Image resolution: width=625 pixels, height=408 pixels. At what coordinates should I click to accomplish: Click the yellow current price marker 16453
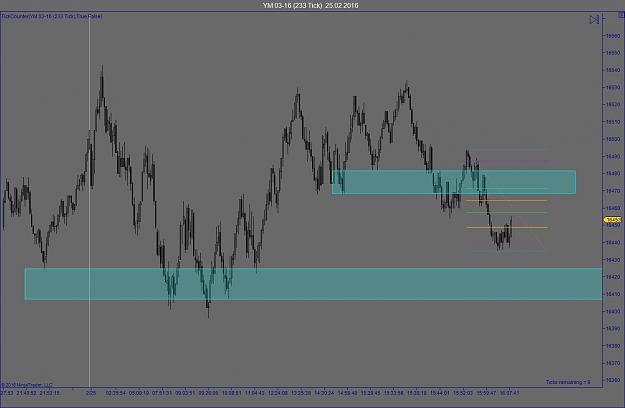(612, 220)
